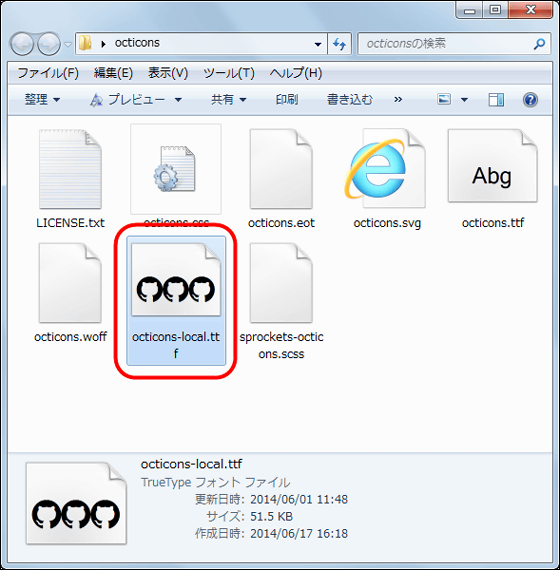The width and height of the screenshot is (560, 570).
Task: Open the address bar history dropdown
Action: (318, 44)
